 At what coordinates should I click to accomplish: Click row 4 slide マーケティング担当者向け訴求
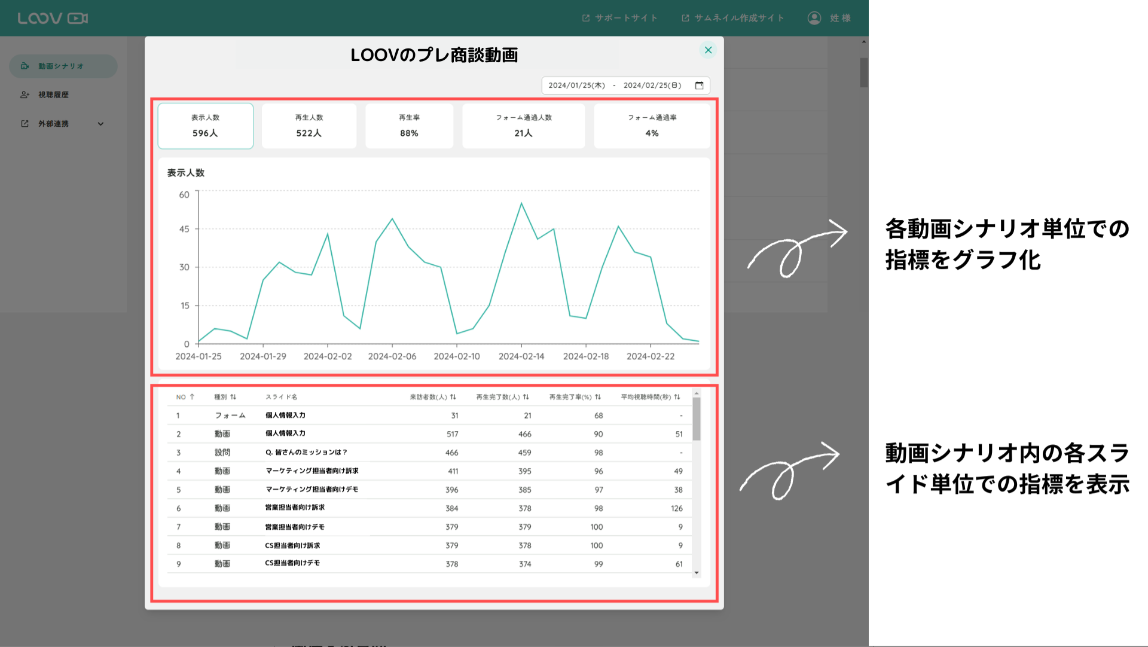(x=312, y=471)
